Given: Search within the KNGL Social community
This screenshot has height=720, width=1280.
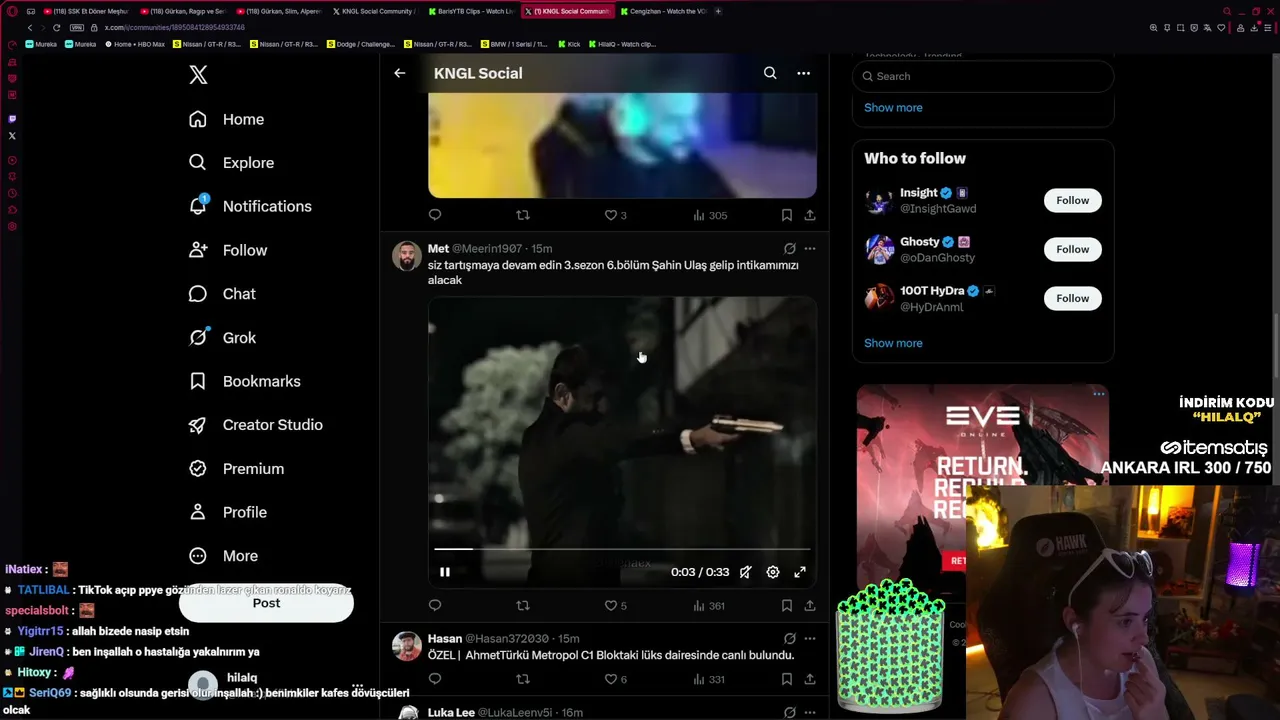Looking at the screenshot, I should pos(770,73).
